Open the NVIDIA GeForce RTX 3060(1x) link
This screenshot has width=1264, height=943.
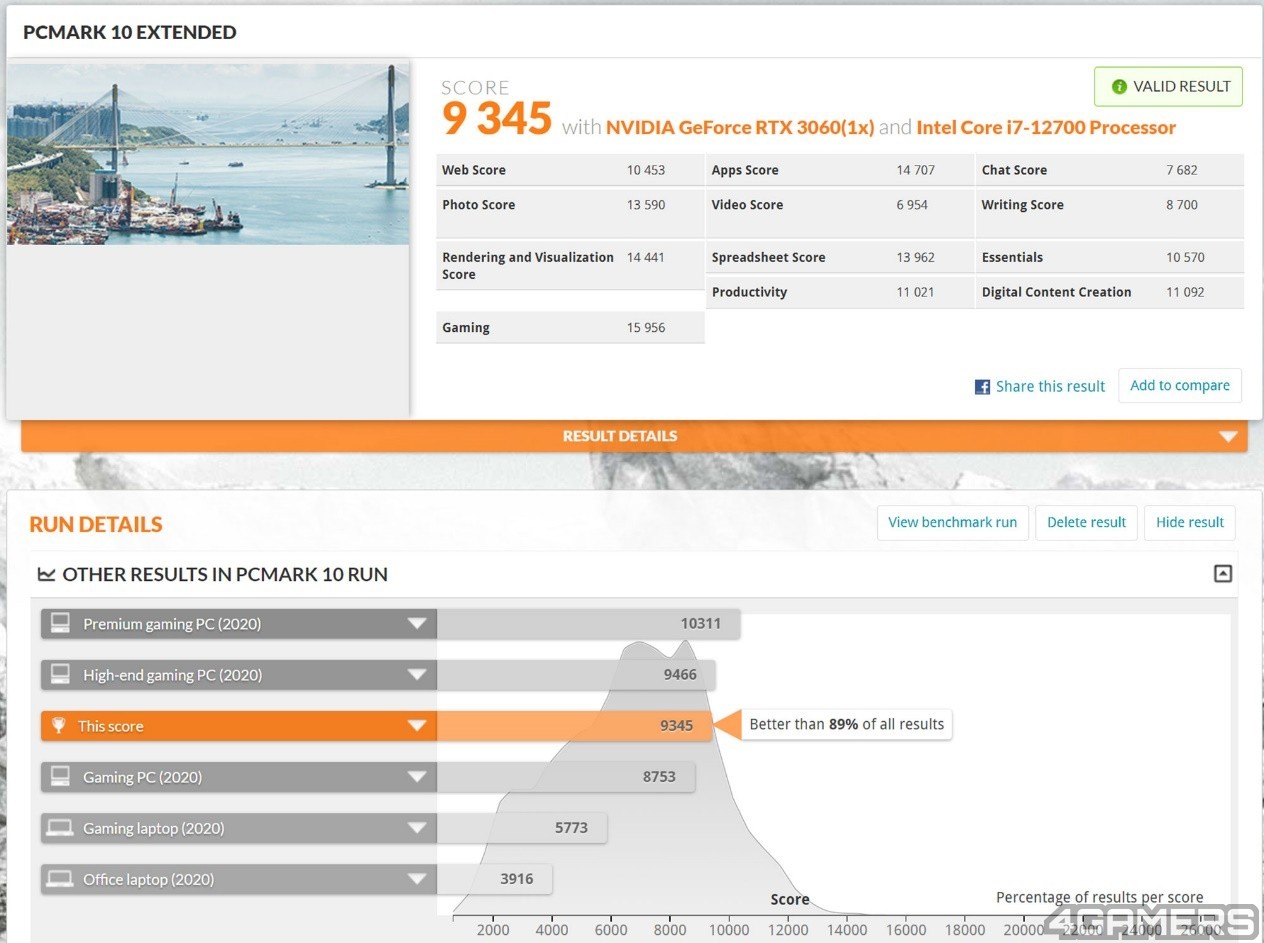(x=740, y=128)
